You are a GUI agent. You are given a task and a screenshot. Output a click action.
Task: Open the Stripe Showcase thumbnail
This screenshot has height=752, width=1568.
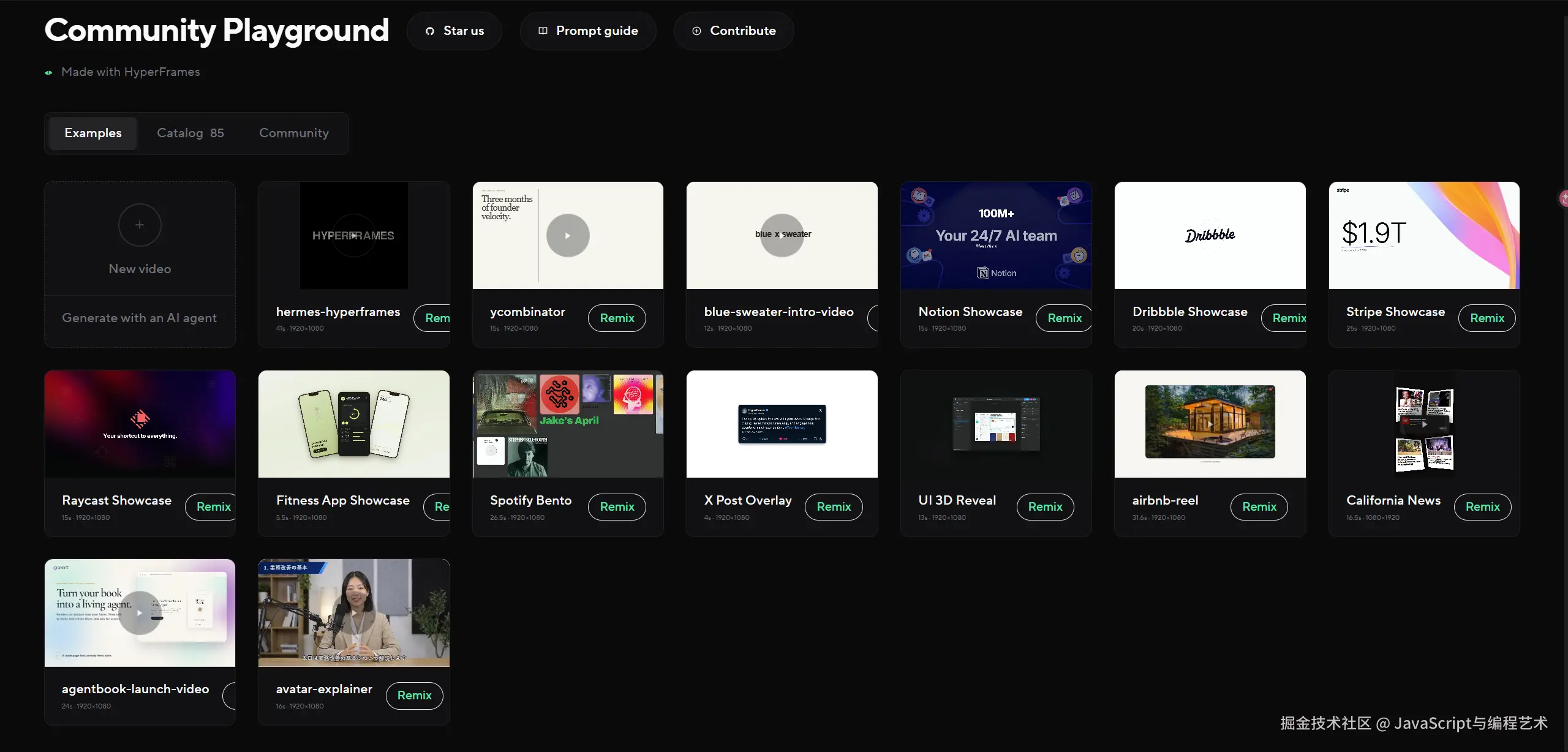1424,235
